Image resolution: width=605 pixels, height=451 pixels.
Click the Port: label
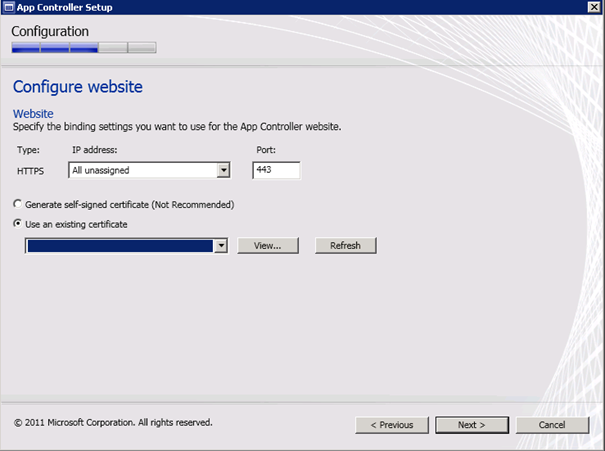pyautogui.click(x=266, y=150)
